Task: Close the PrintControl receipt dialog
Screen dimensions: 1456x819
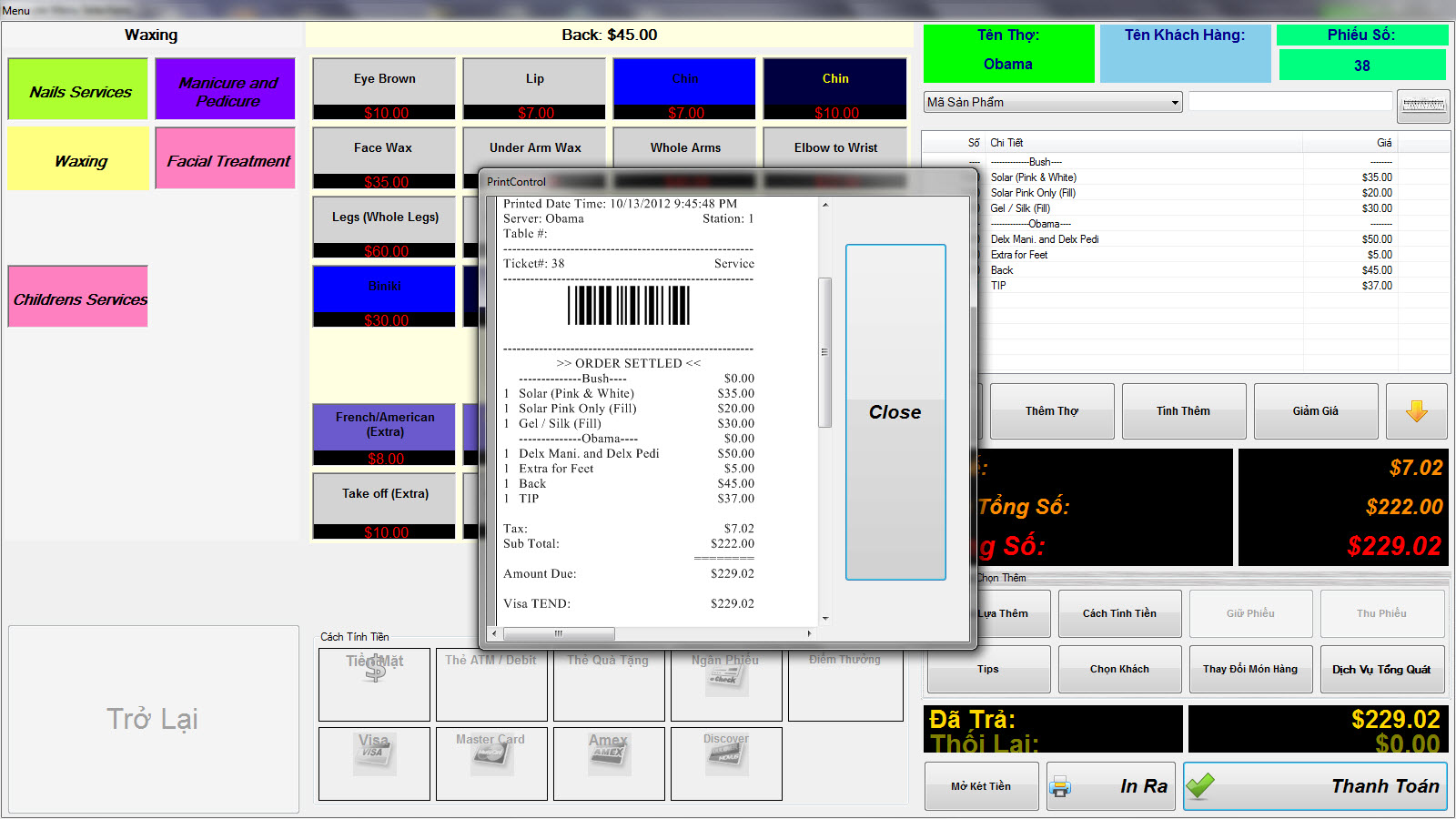Action: [895, 412]
